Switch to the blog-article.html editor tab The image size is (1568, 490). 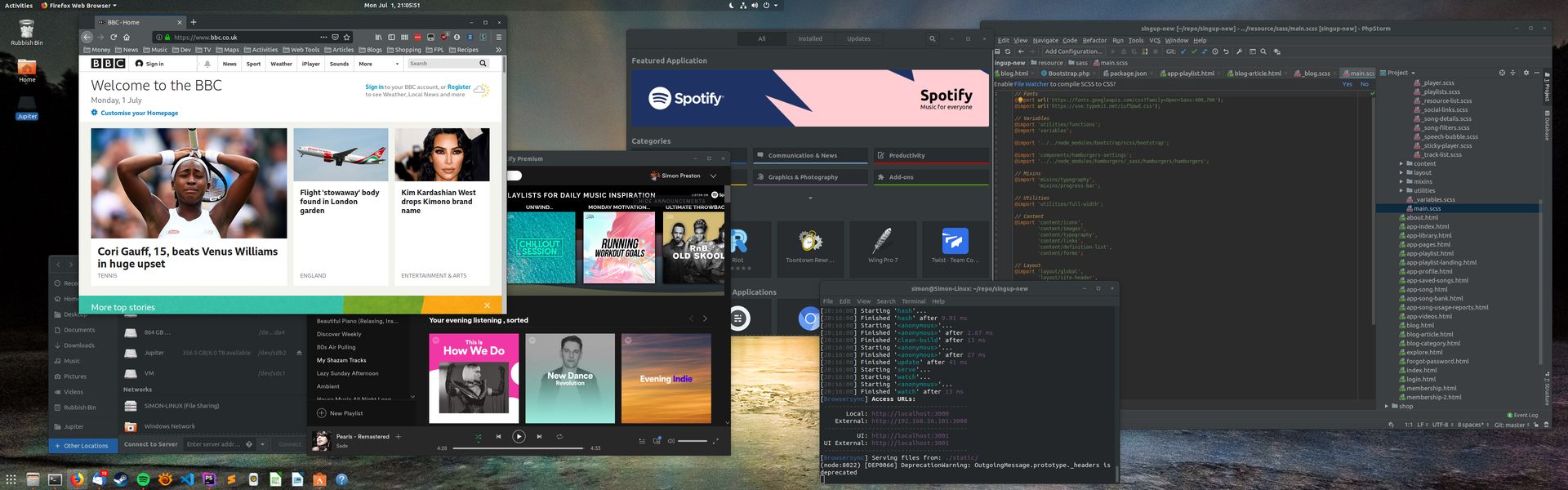(x=1257, y=73)
